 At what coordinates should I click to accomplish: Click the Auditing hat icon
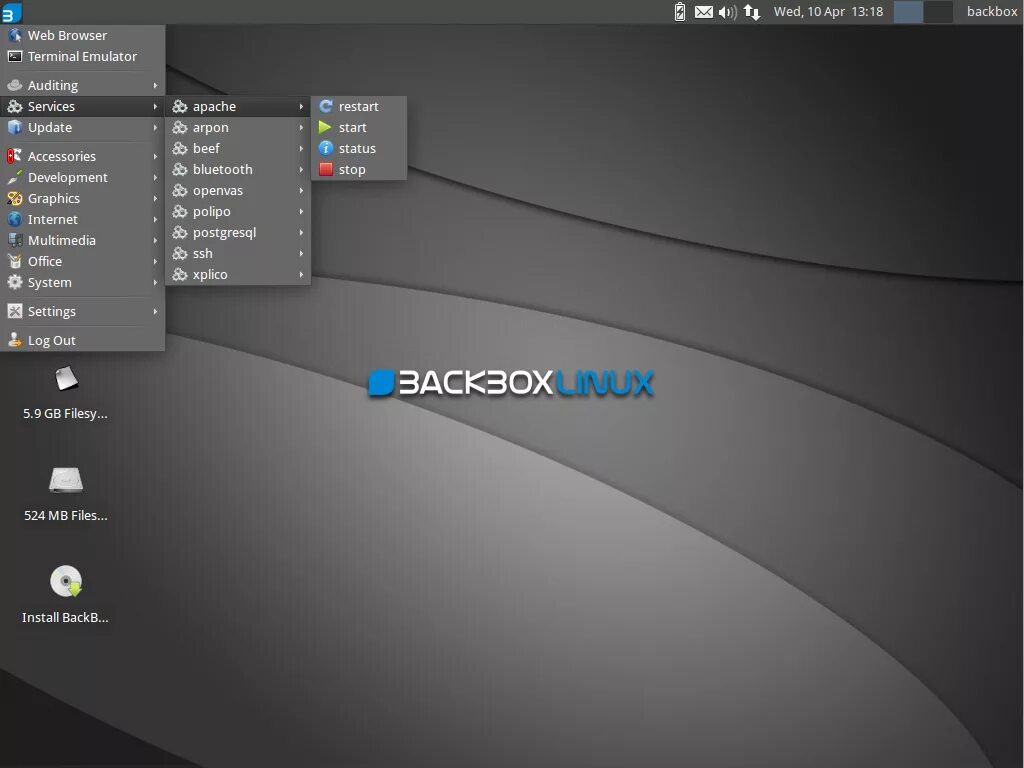(14, 86)
